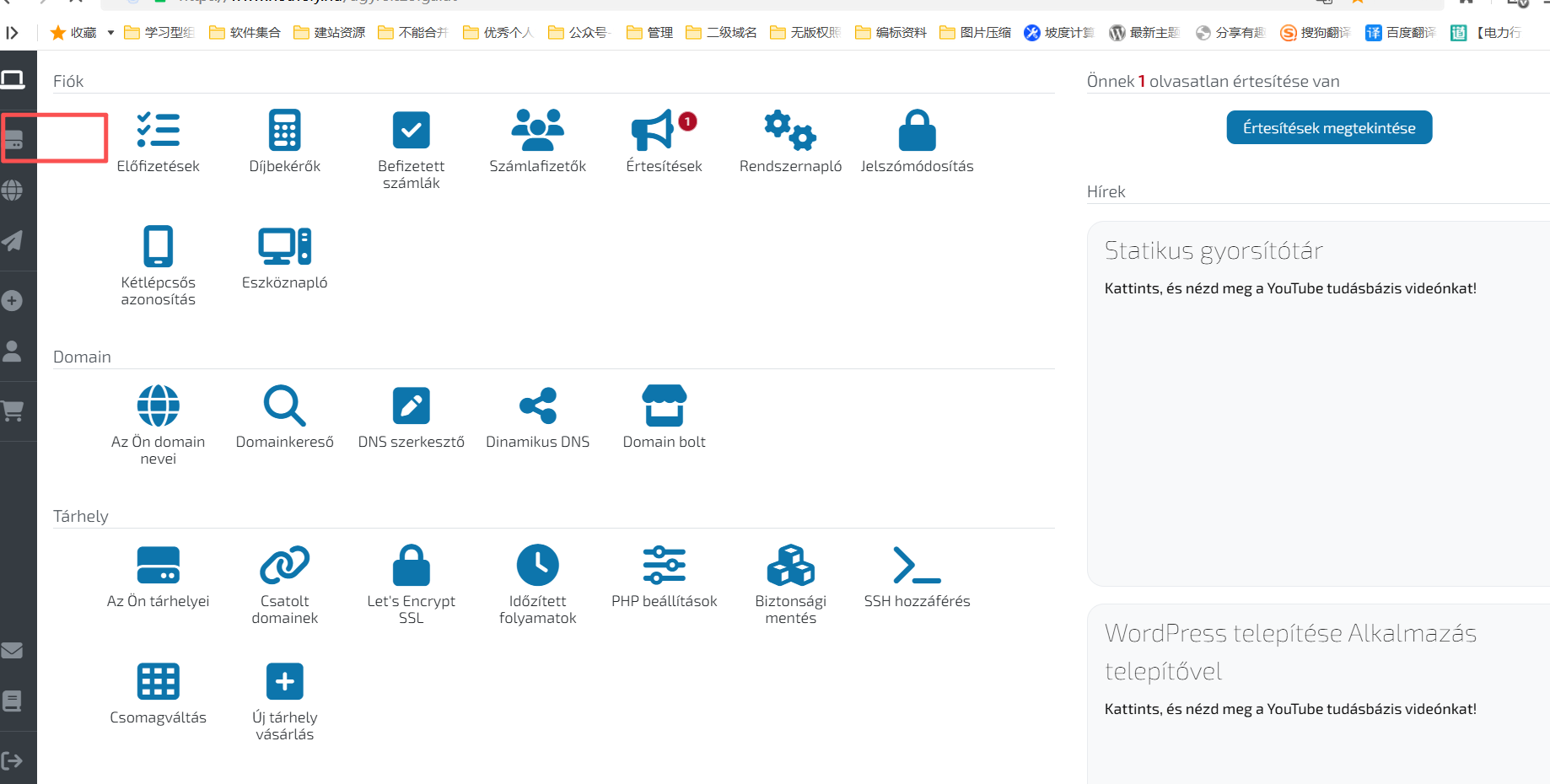
Task: Open Statikus gyorsítótár news title
Action: coord(1214,250)
